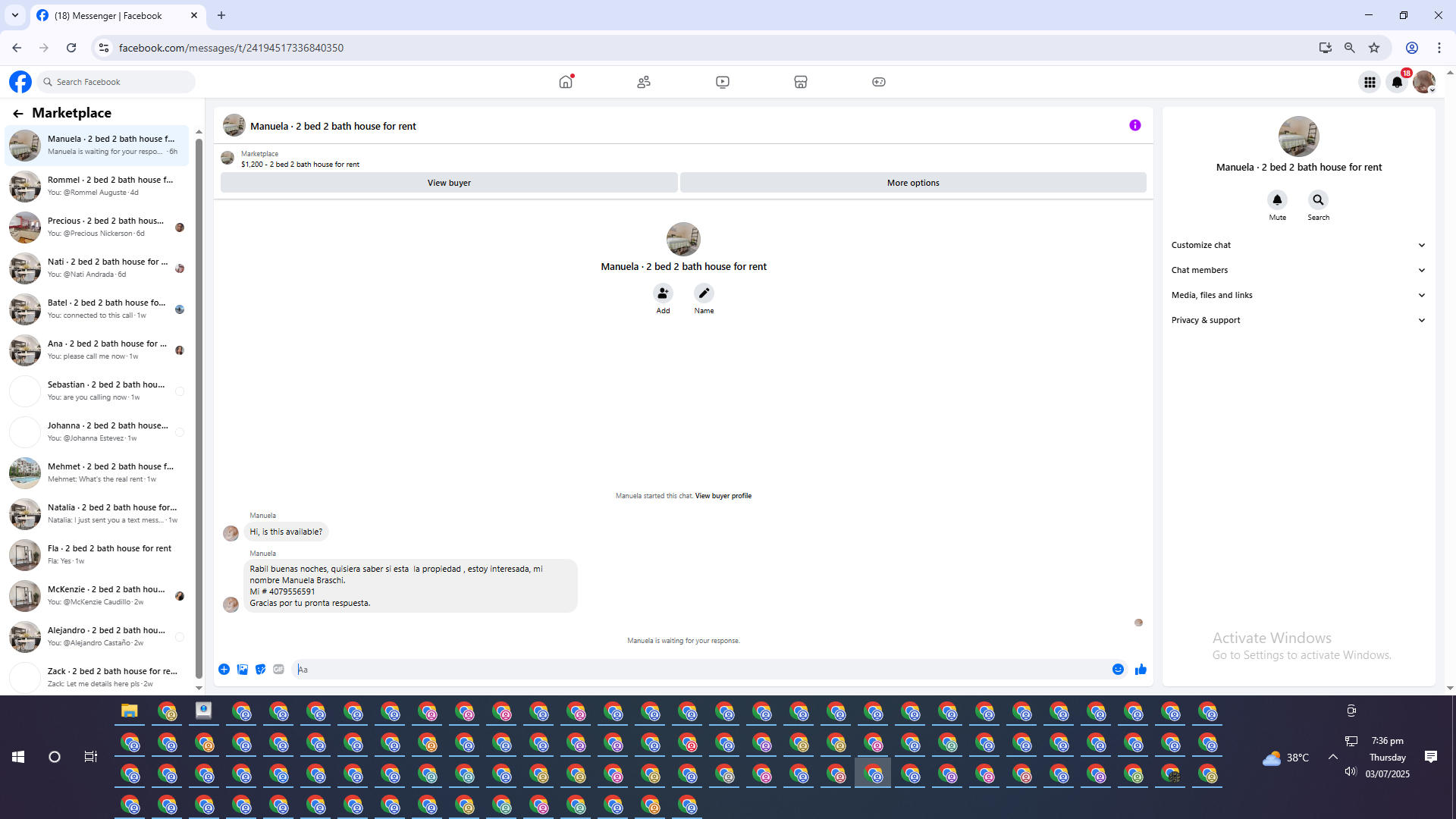Expand Customize chat section
Screen dimensions: 1456x819
click(1298, 245)
